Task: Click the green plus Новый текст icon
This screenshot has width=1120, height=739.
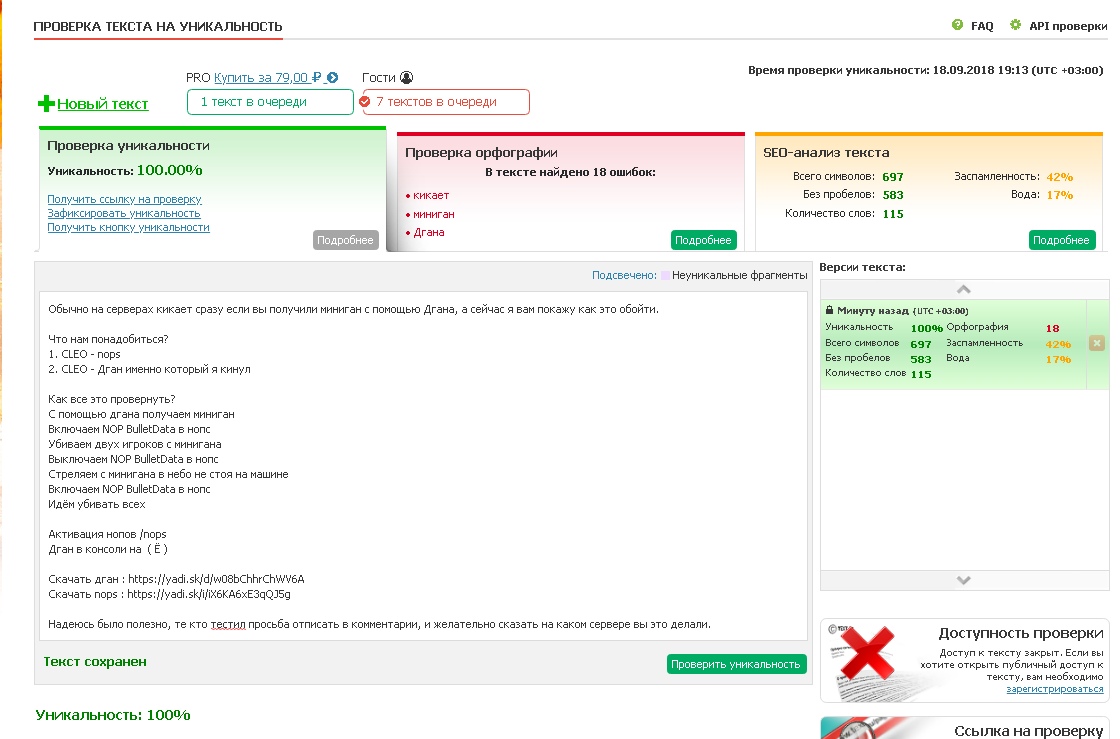Action: point(46,104)
